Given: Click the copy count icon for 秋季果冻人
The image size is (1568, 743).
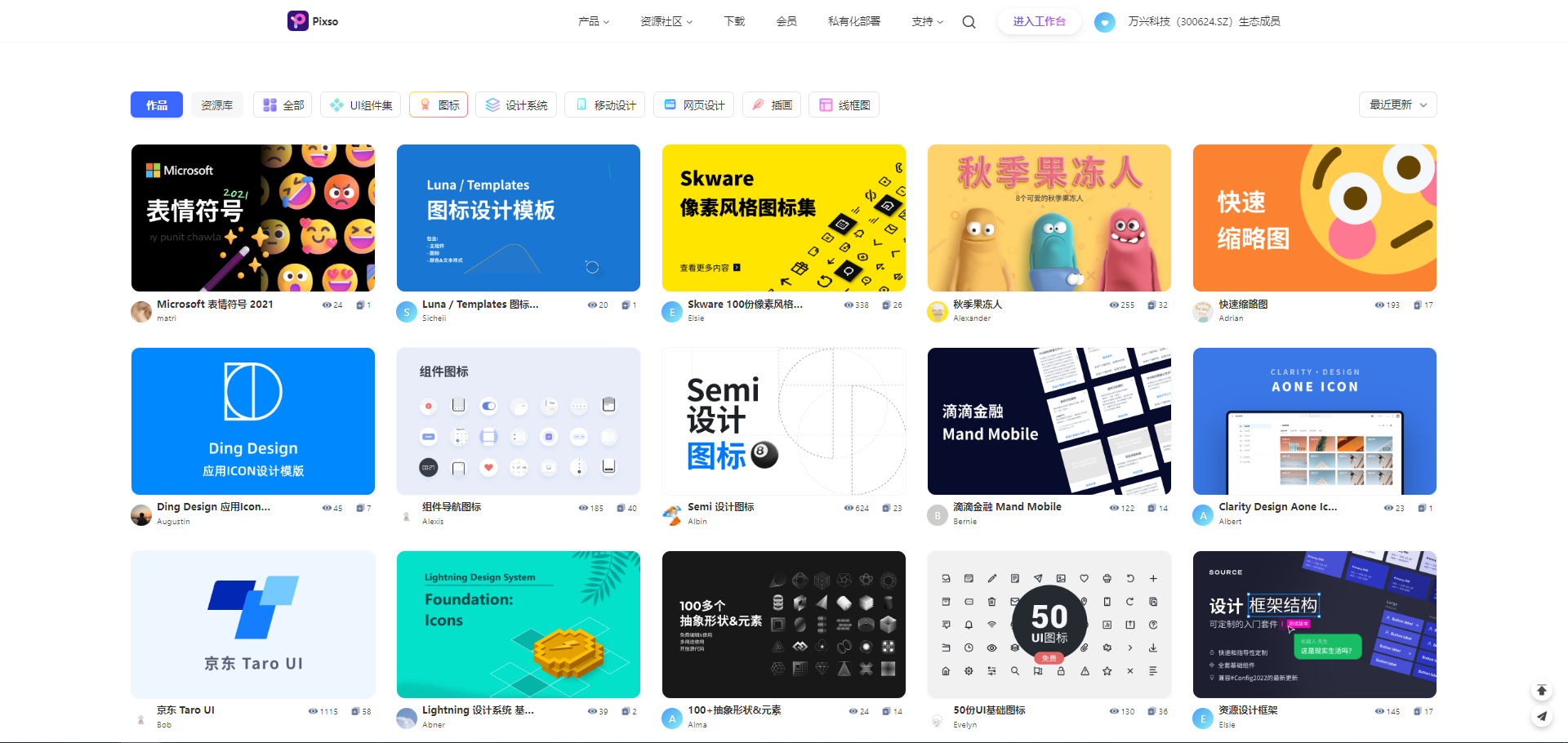Looking at the screenshot, I should click(x=1151, y=305).
